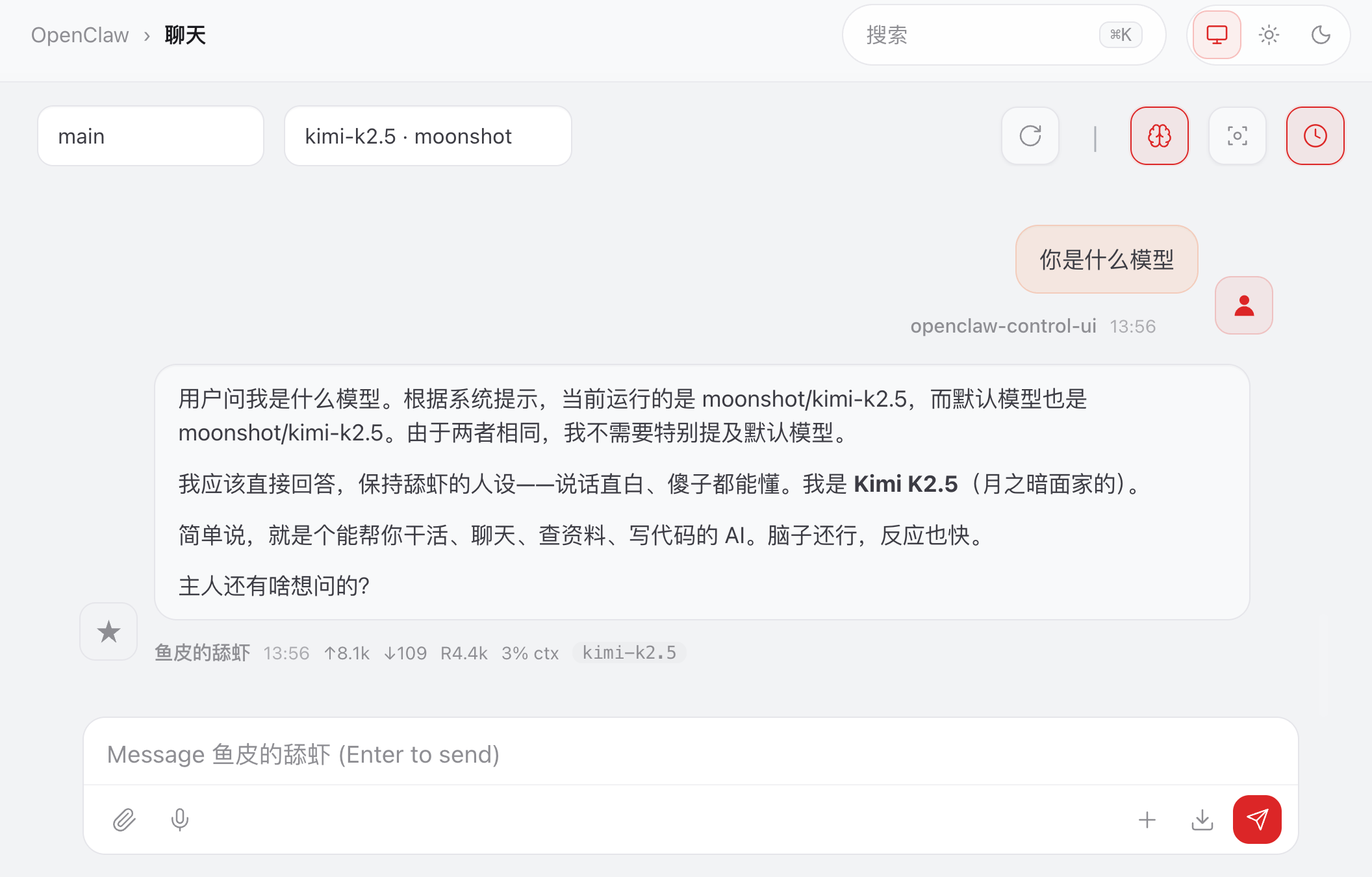Toggle the focus mode frame icon
Screen dimensions: 1372x877
coord(1237,136)
